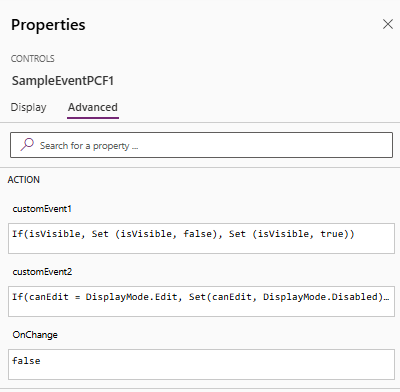Edit the customEvent1 formula box
This screenshot has width=400, height=392.
(201, 238)
